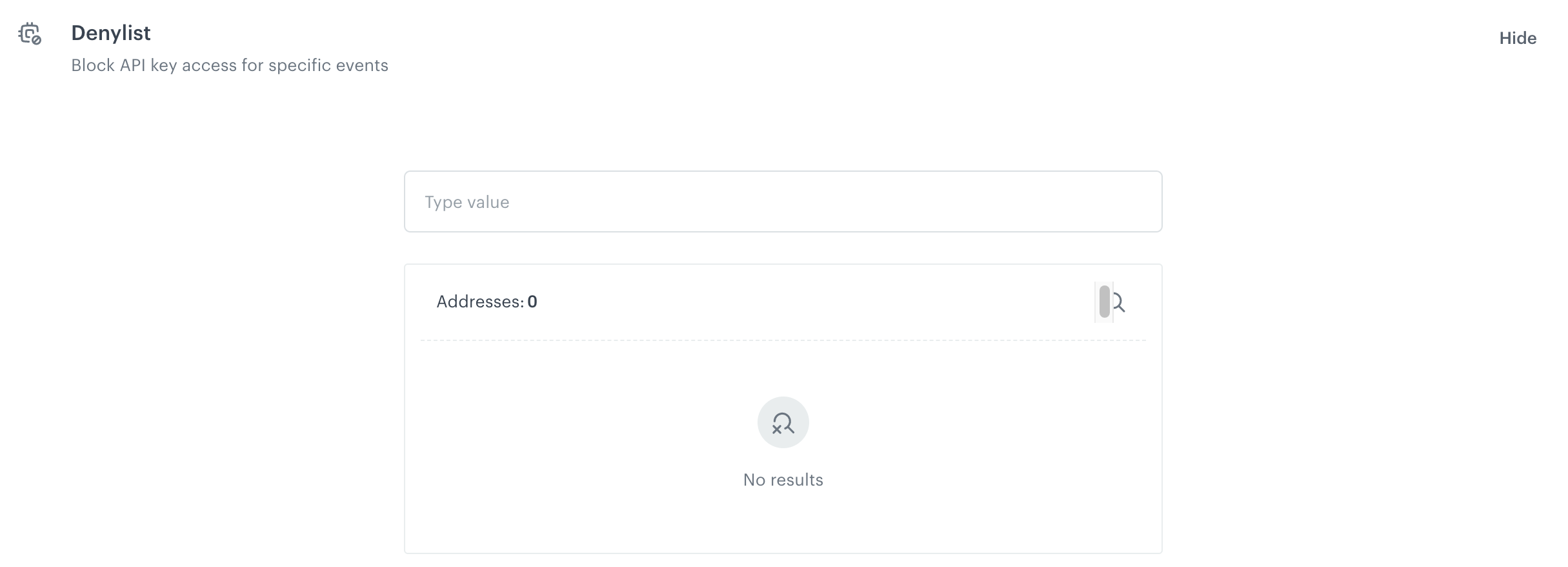Toggle visibility of the Denylist section
The width and height of the screenshot is (1568, 567).
coord(1518,38)
